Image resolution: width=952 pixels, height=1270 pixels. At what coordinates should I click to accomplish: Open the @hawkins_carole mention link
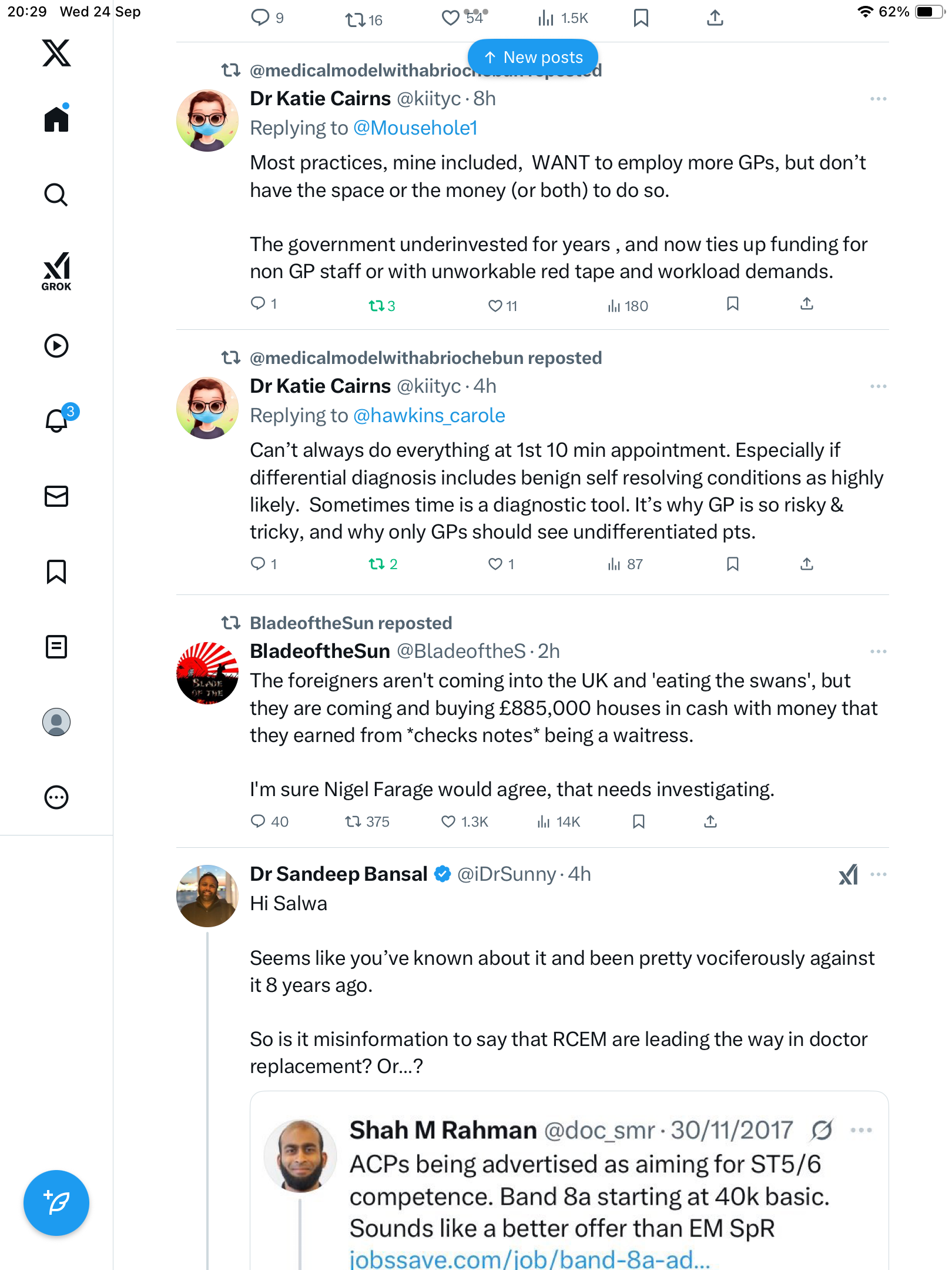pos(429,416)
